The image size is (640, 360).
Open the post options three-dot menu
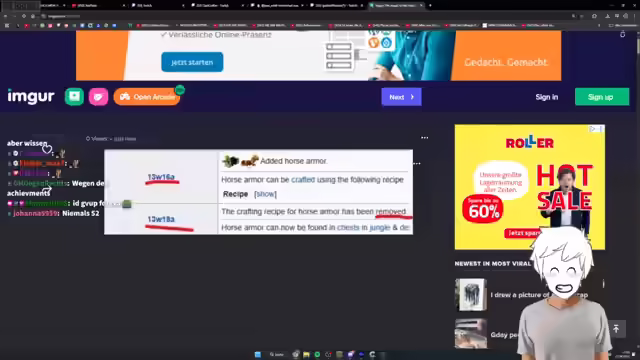(424, 138)
